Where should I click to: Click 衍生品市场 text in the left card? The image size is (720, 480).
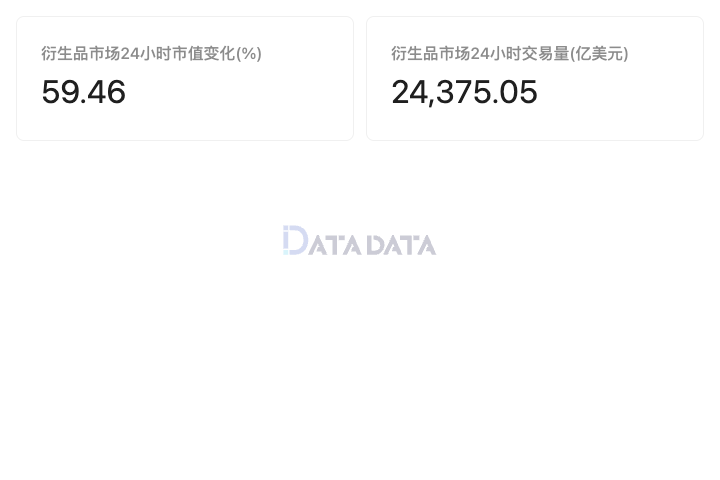pyautogui.click(x=81, y=53)
